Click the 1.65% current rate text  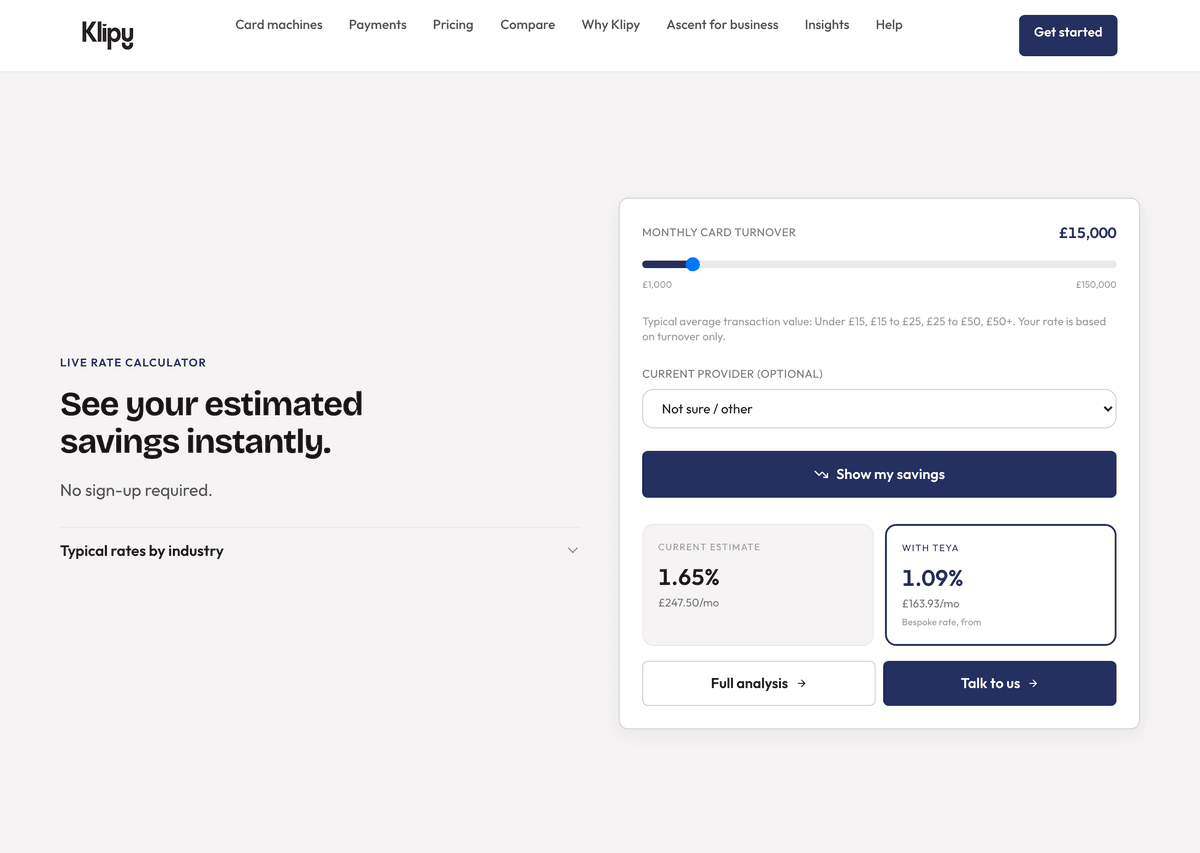(x=689, y=577)
